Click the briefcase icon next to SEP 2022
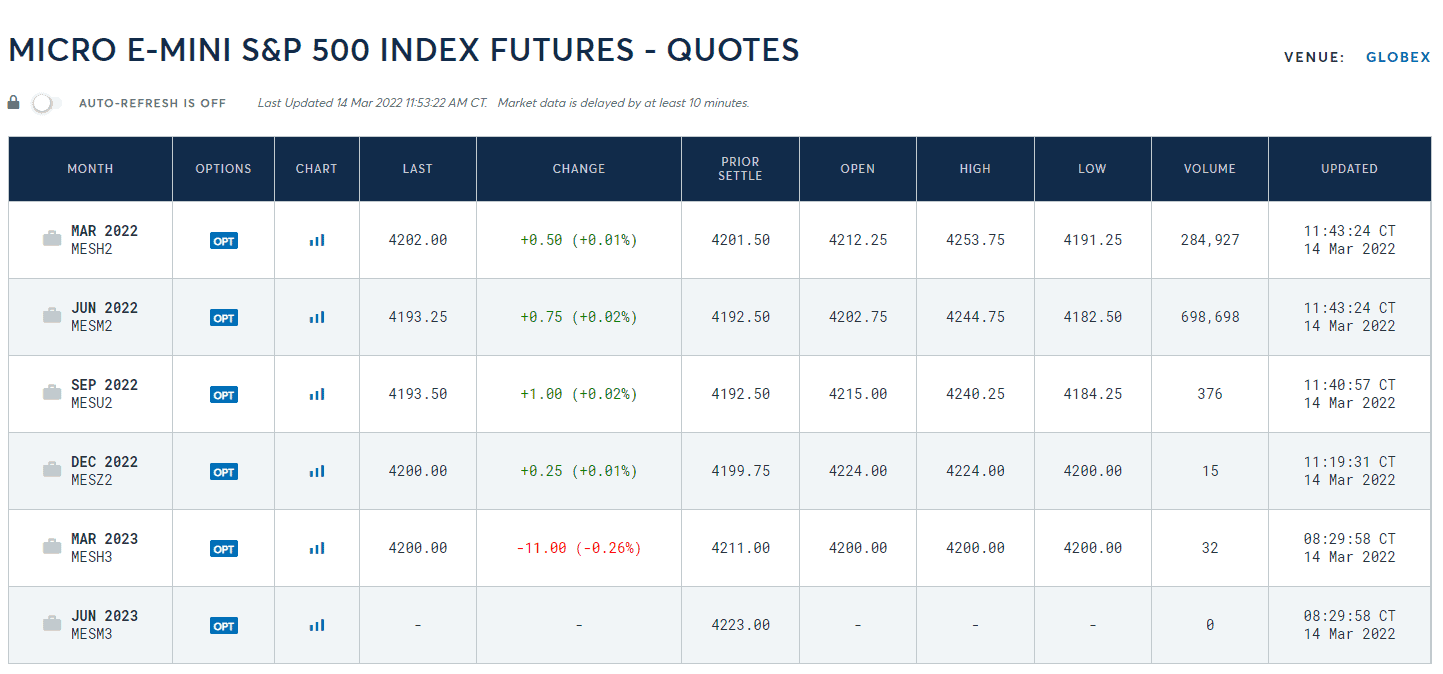 tap(52, 393)
